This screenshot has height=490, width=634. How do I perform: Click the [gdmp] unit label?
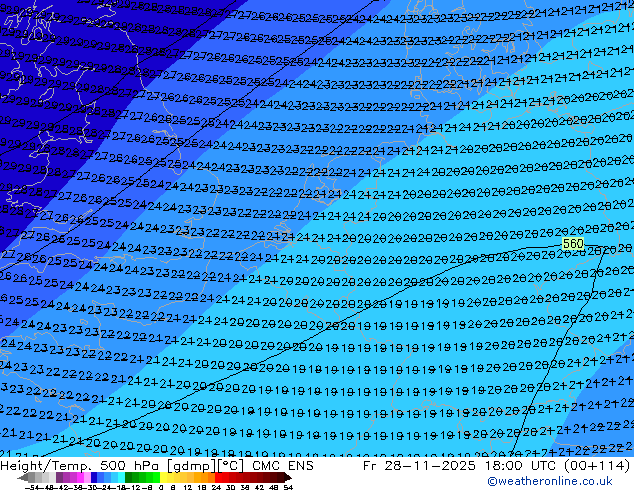pyautogui.click(x=192, y=466)
